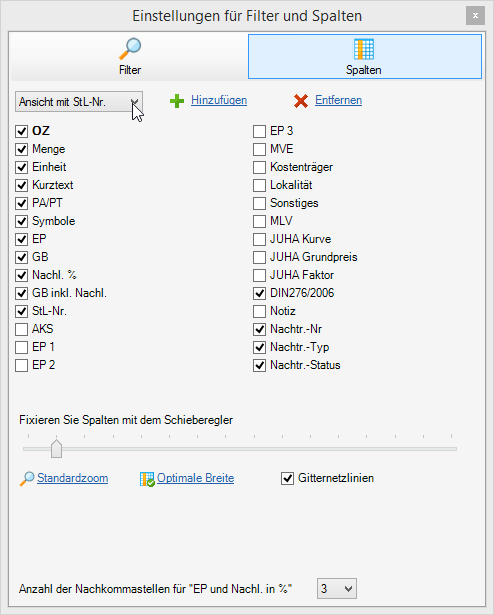Enable the Sonstiges checkbox

click(259, 204)
